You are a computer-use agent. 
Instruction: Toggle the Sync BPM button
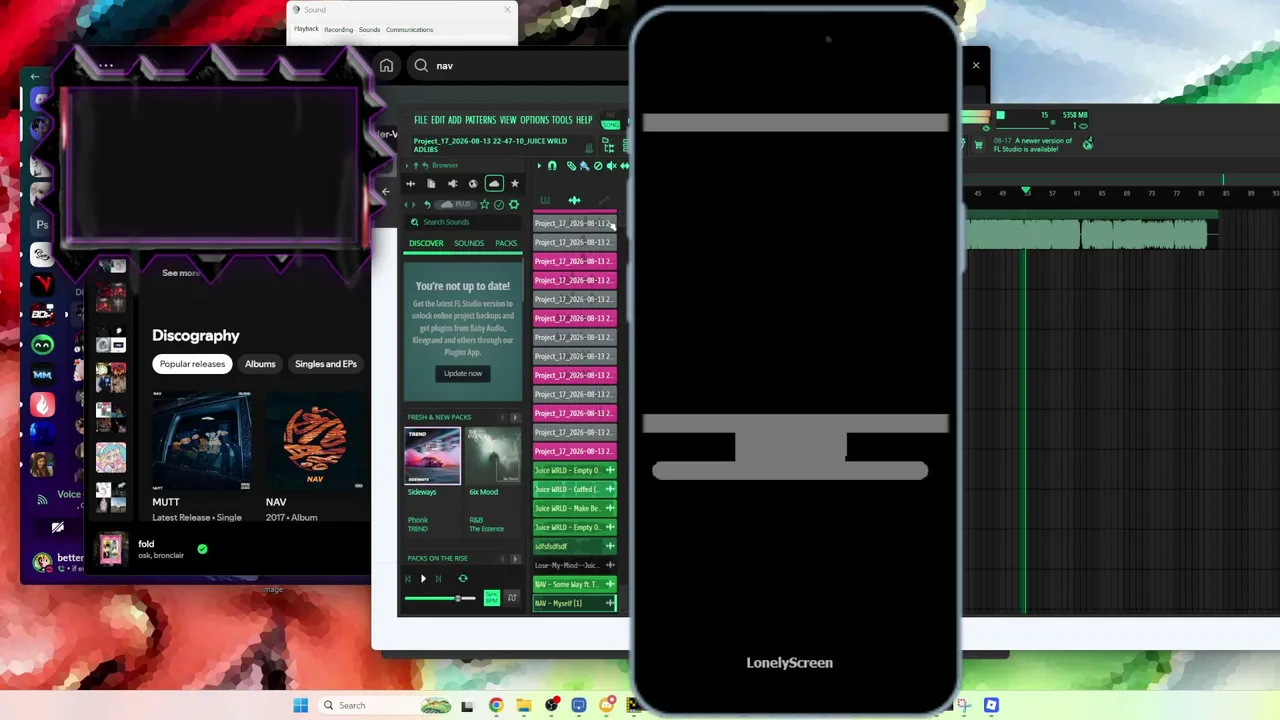point(491,598)
